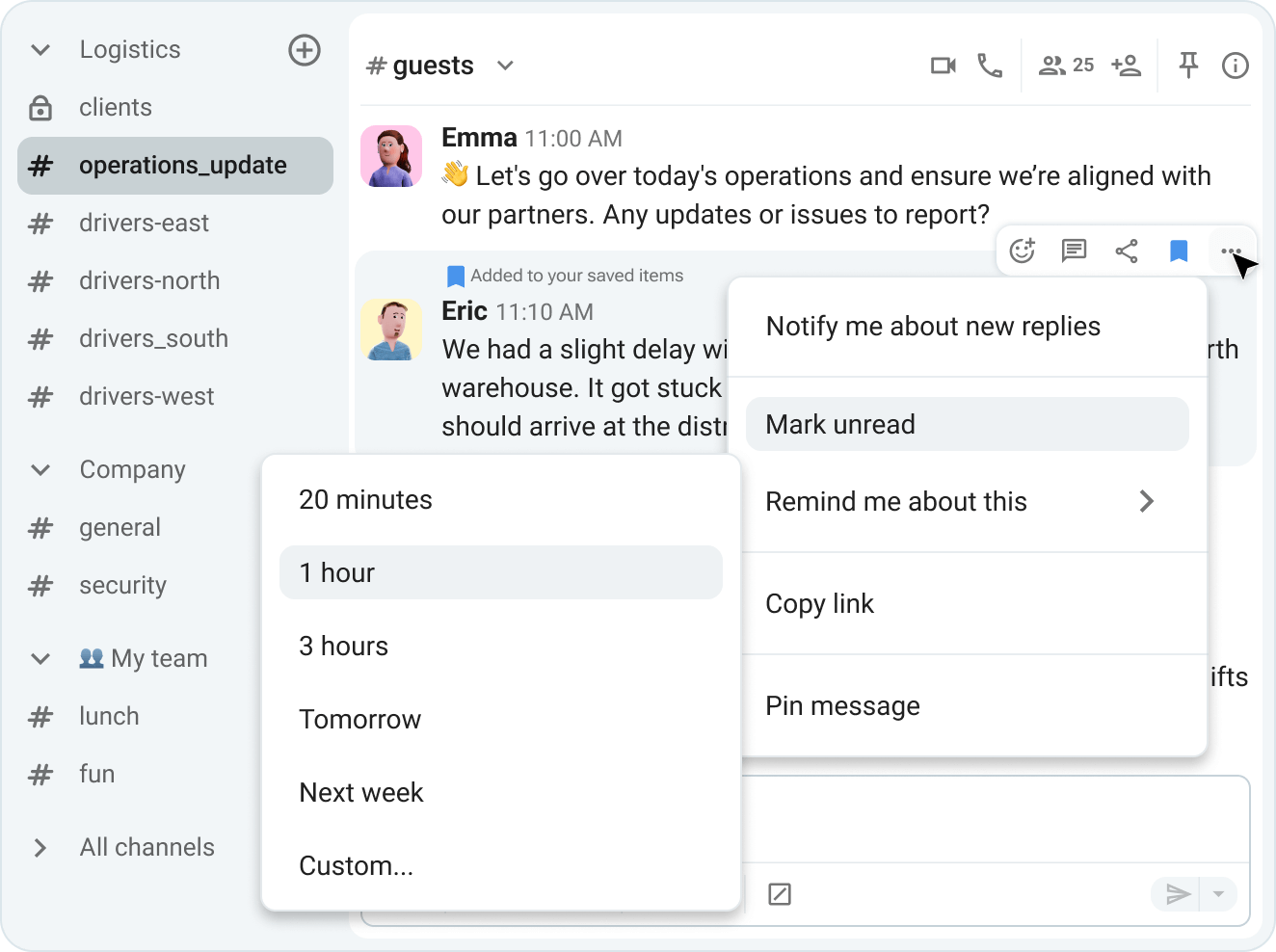The width and height of the screenshot is (1276, 952).
Task: Start a voice call from the channel header
Action: point(991,65)
